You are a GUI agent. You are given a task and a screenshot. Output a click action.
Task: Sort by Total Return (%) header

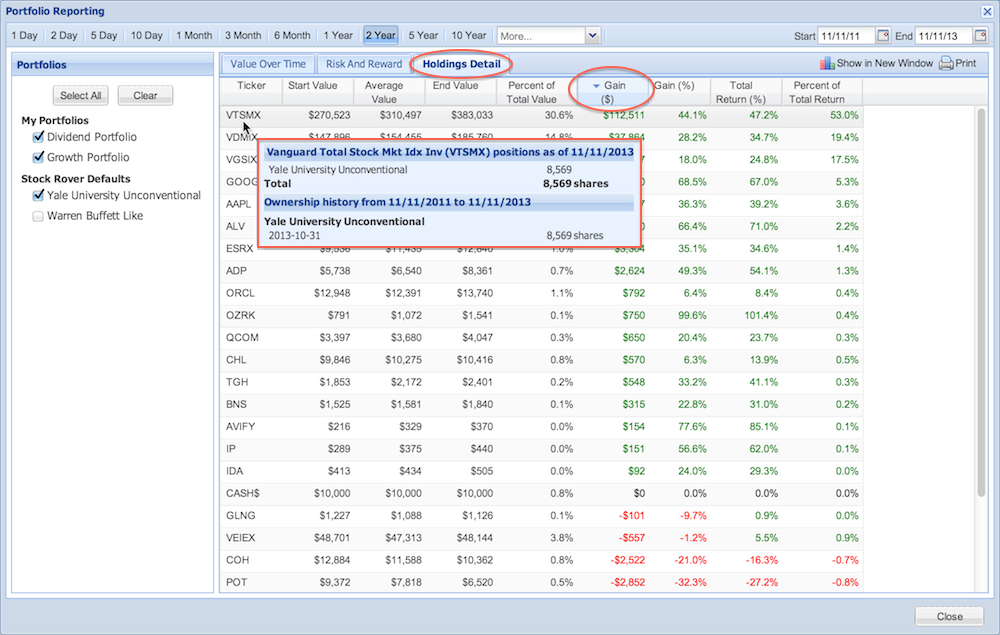[746, 92]
